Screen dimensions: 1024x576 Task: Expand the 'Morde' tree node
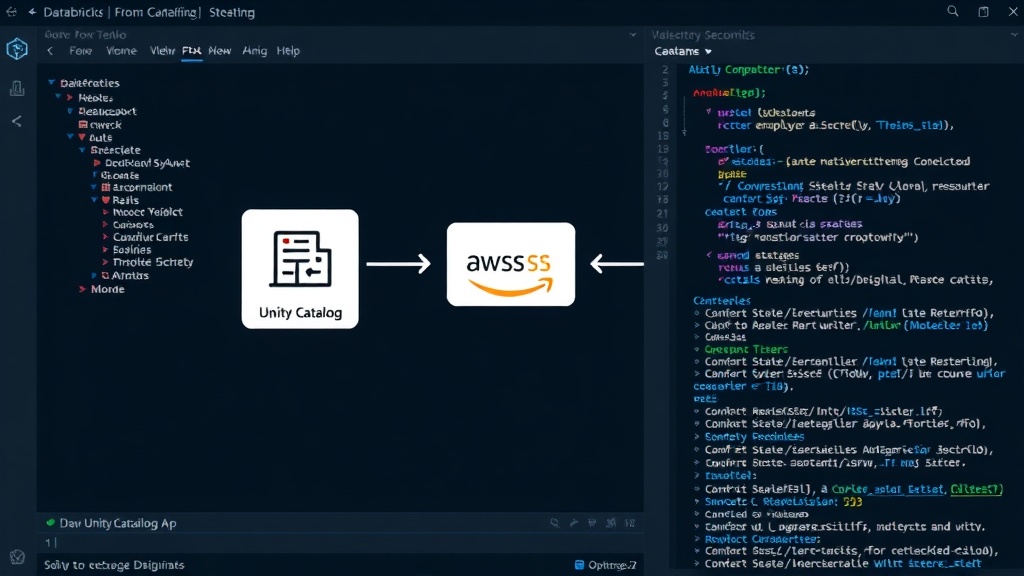[x=82, y=289]
